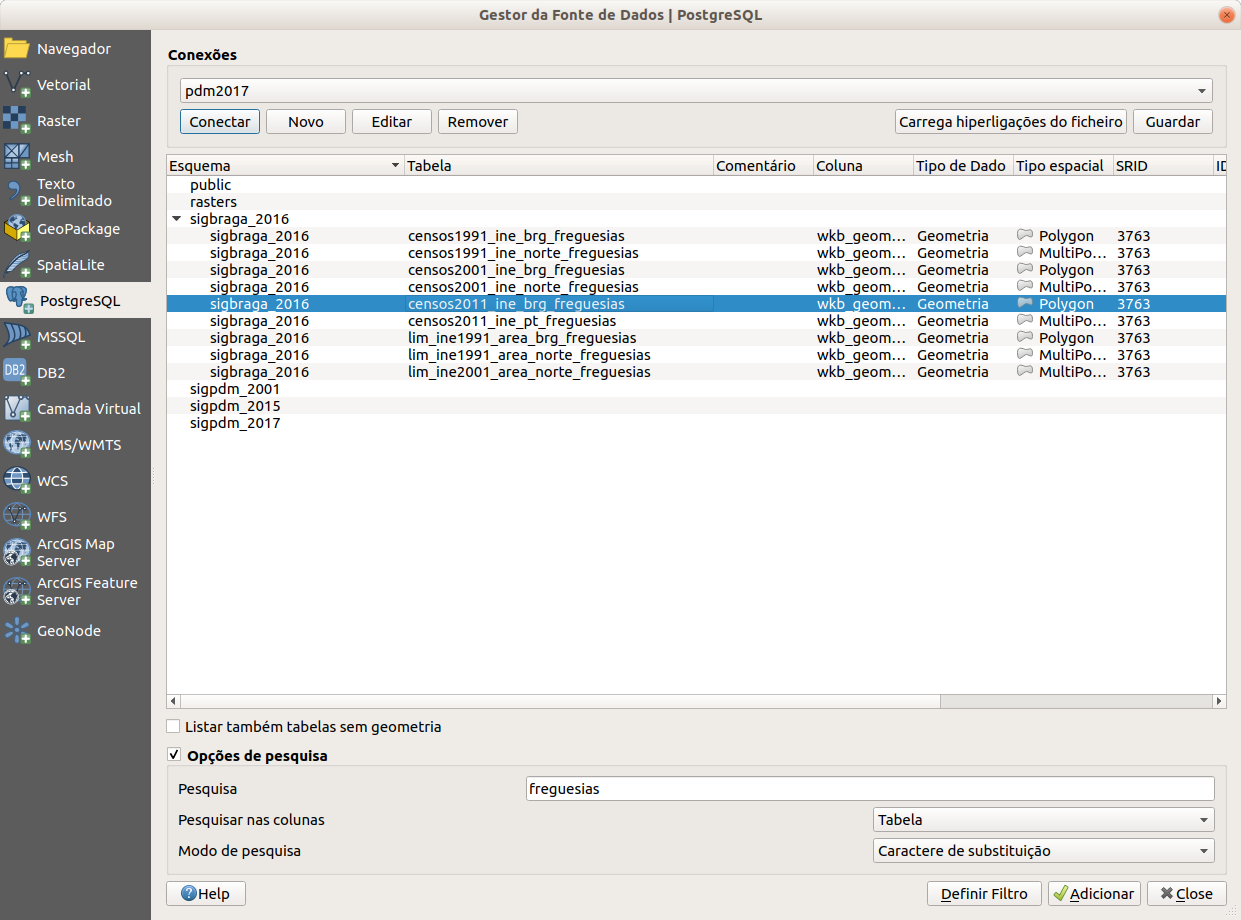Open the Pesquisar nas colunas dropdown
This screenshot has height=920, width=1241.
pos(1043,820)
